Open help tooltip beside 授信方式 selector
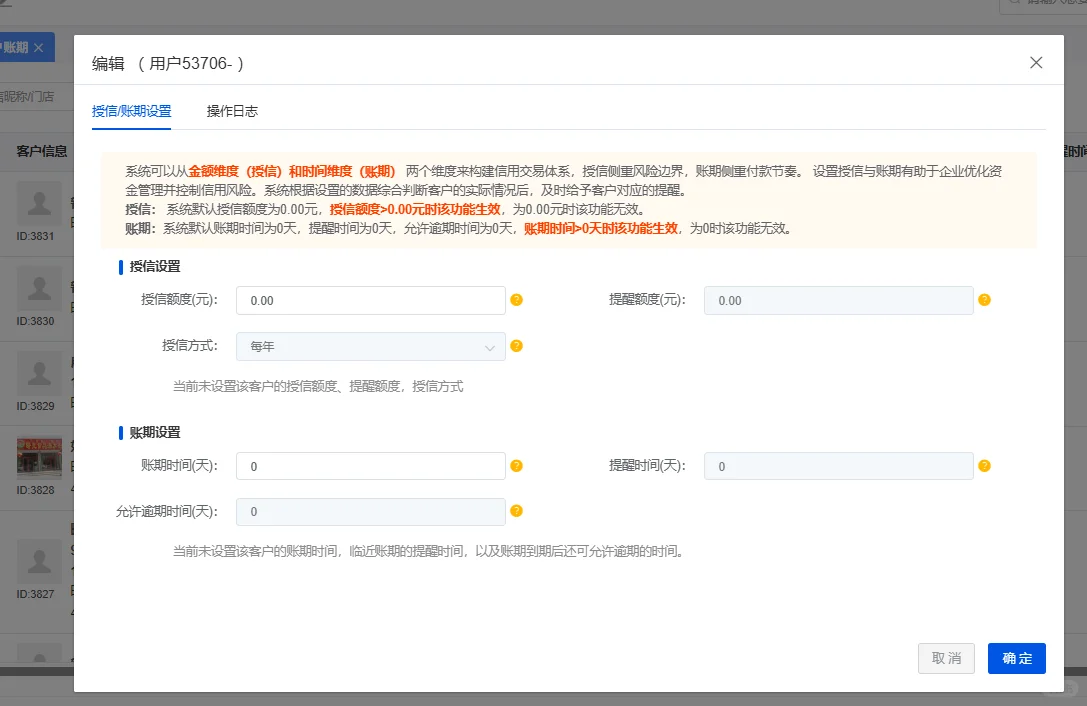Viewport: 1087px width, 706px height. click(516, 346)
